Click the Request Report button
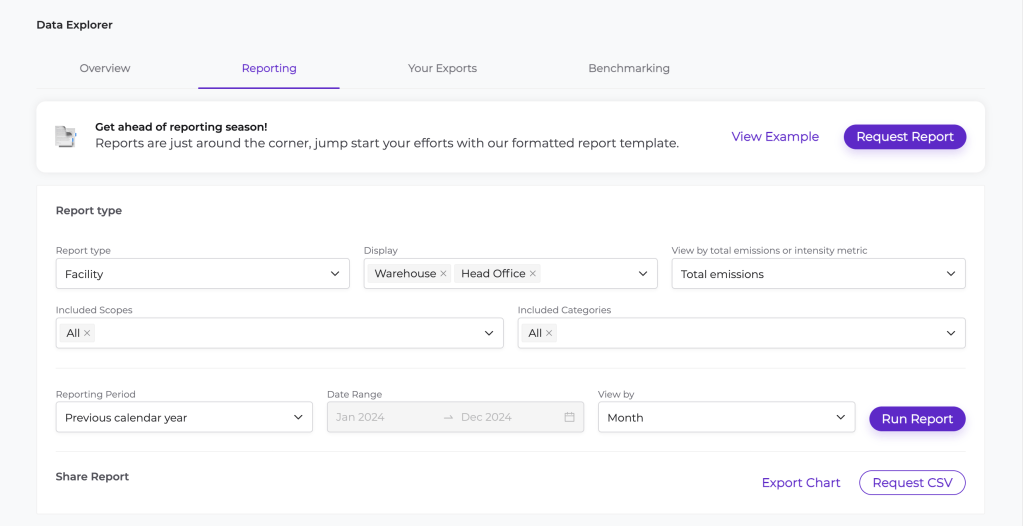 coord(904,137)
